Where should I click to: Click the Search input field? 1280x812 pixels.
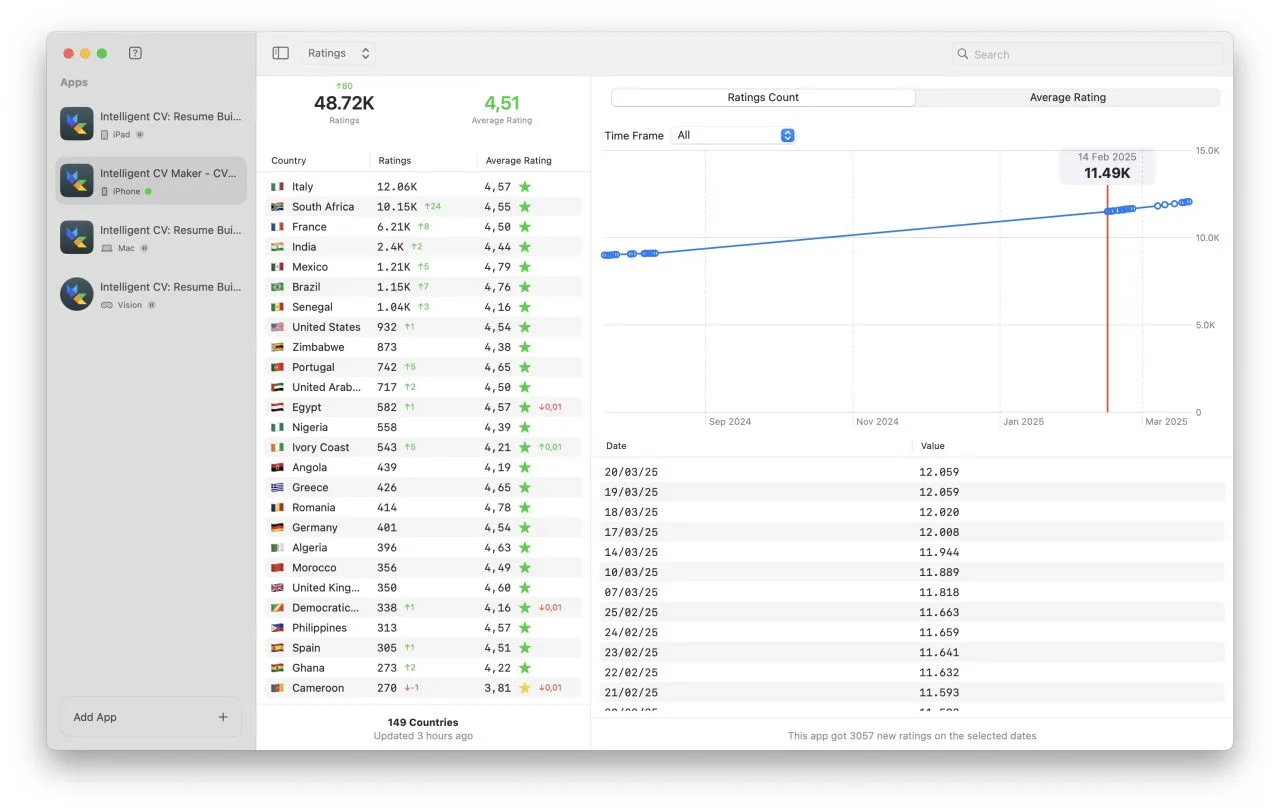point(1087,54)
